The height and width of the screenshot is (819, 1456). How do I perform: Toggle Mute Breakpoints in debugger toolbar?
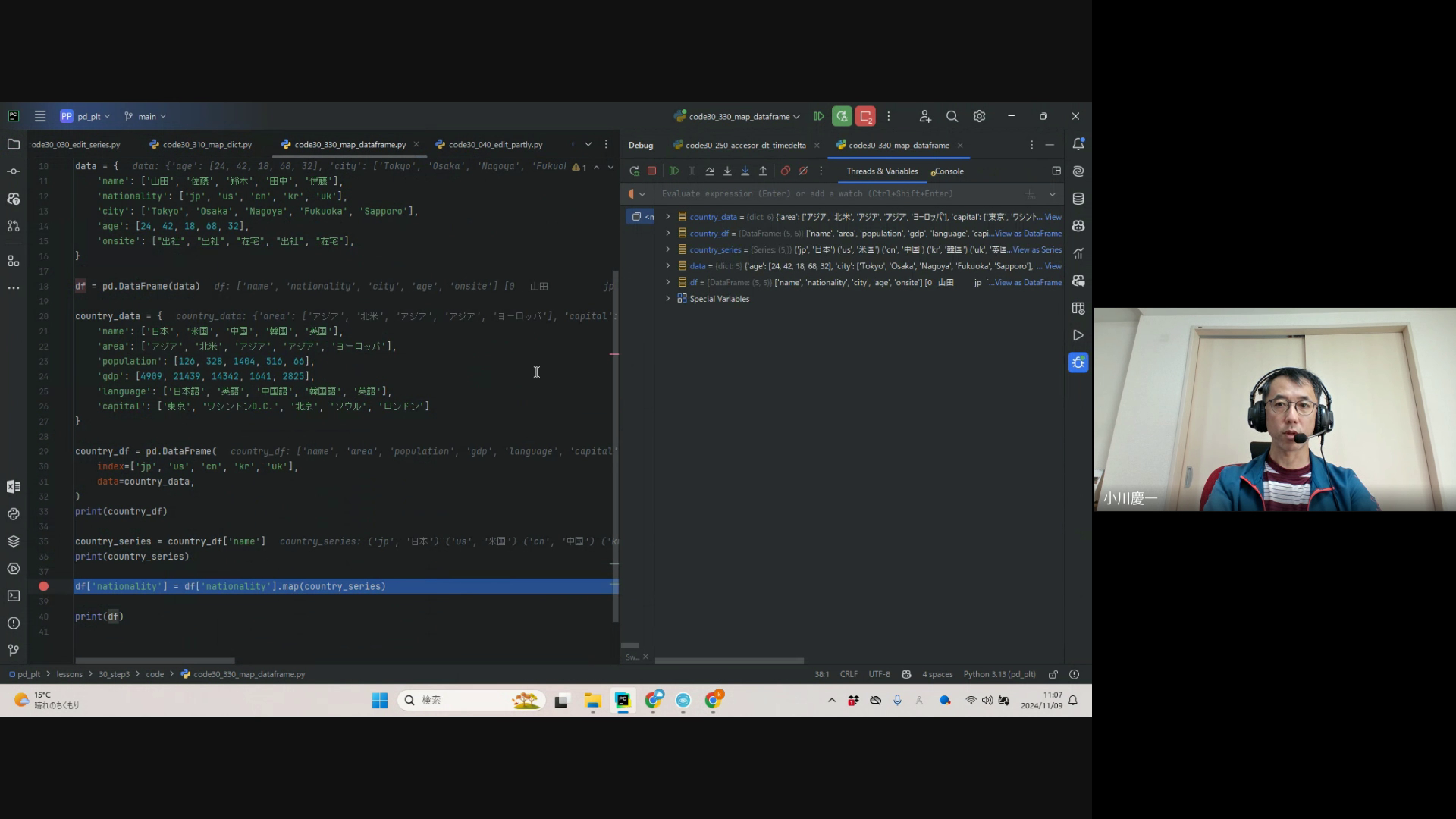(803, 171)
